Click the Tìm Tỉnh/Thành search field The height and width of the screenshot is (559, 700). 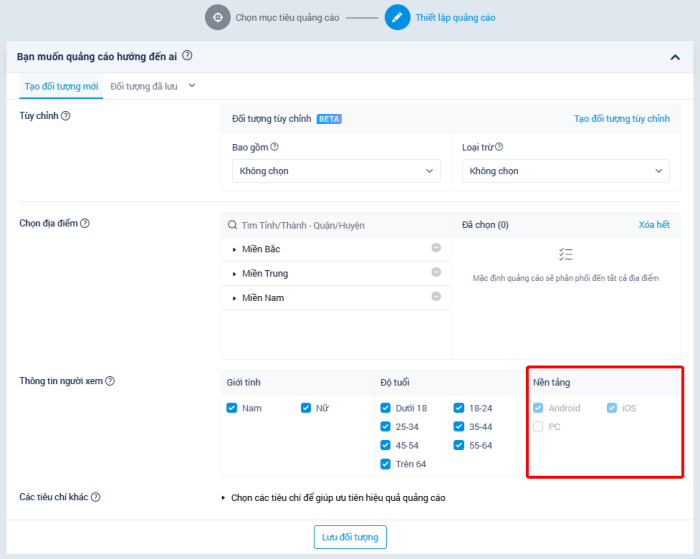coord(335,225)
